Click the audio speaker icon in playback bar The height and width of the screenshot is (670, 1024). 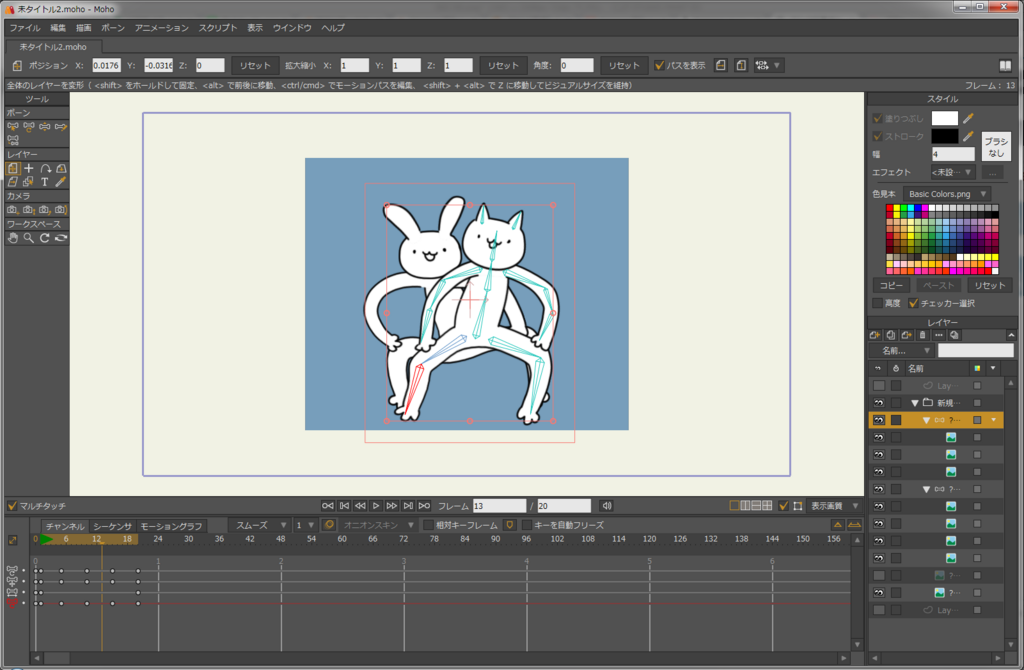(607, 506)
